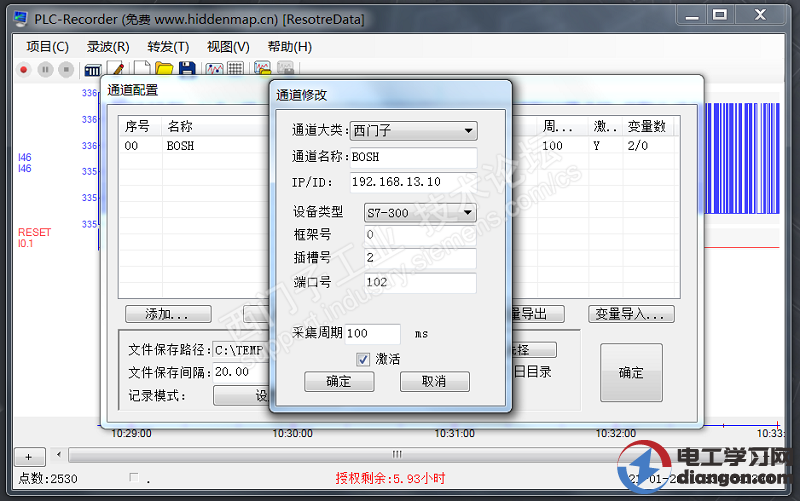Click 授权剩余:5.93小时 status text
800x501 pixels.
coord(390,479)
